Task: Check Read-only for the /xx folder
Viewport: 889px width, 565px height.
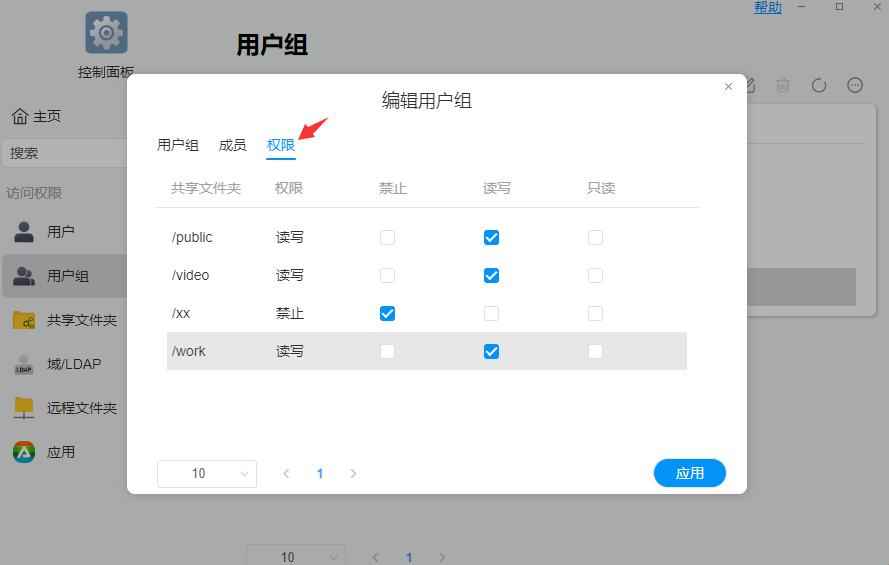Action: click(x=595, y=313)
